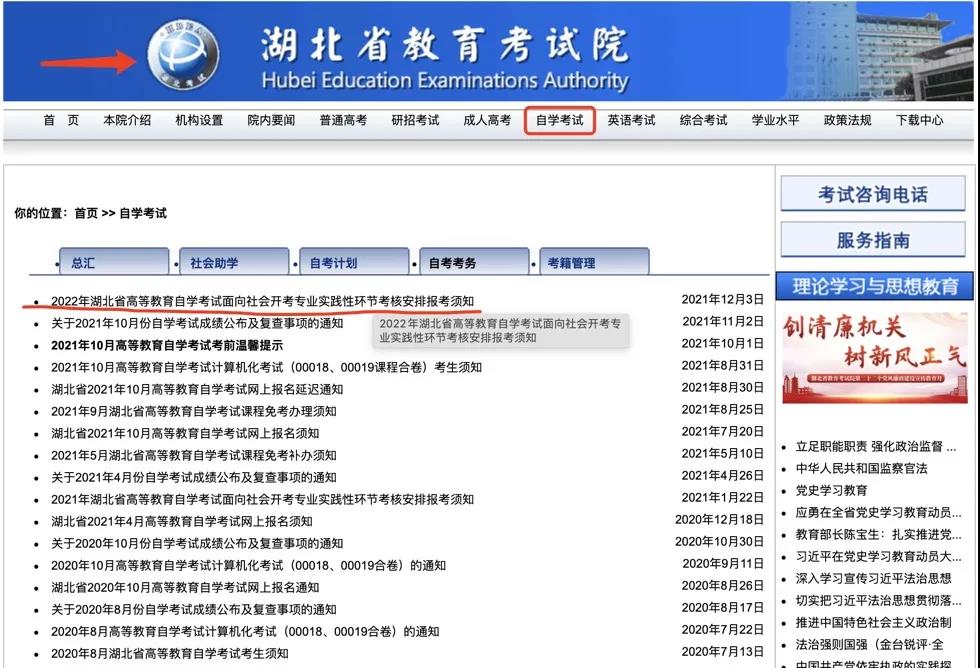
Task: Open 关于2020年10月份自学考试成绩公布及复查事项的通知
Action: [x=197, y=543]
